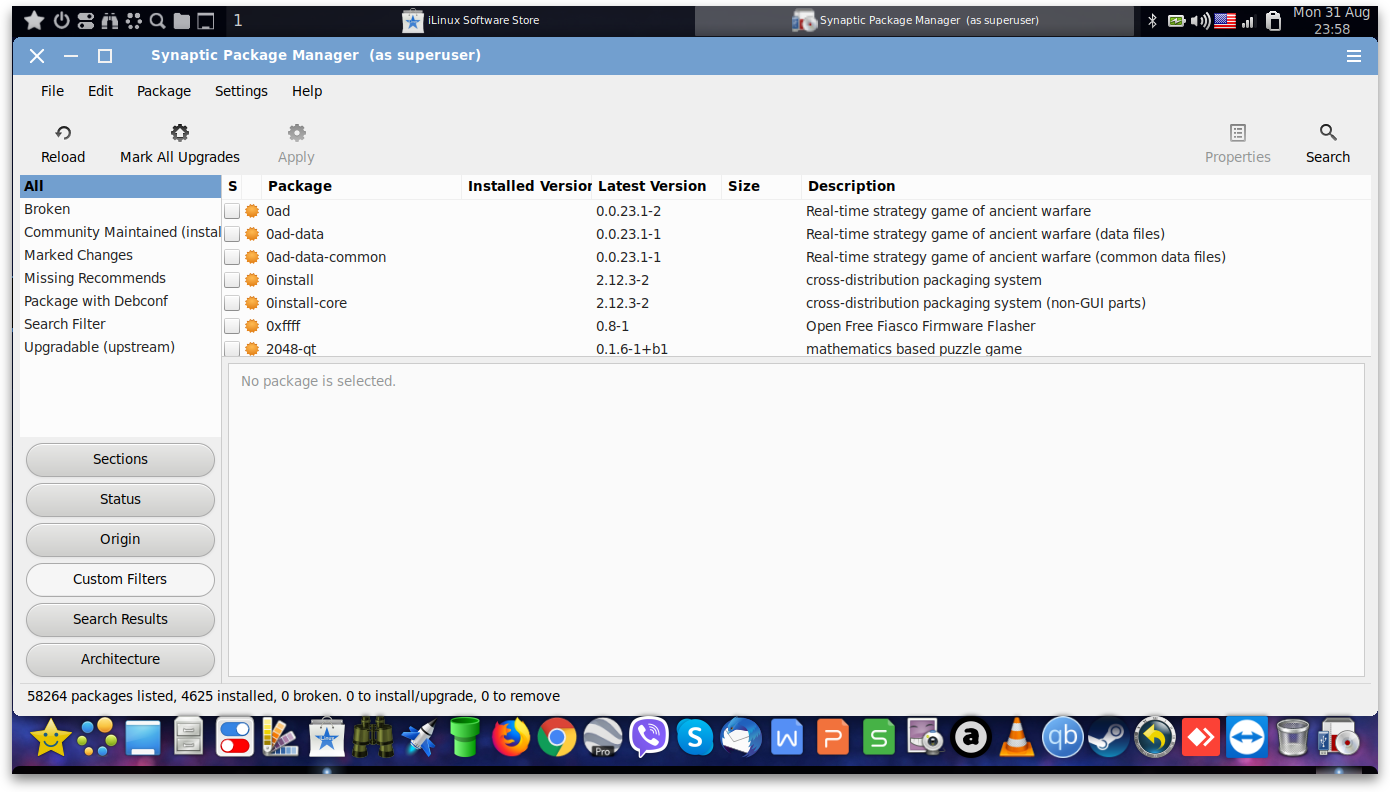
Task: Sort by the Description column header
Action: point(1086,186)
